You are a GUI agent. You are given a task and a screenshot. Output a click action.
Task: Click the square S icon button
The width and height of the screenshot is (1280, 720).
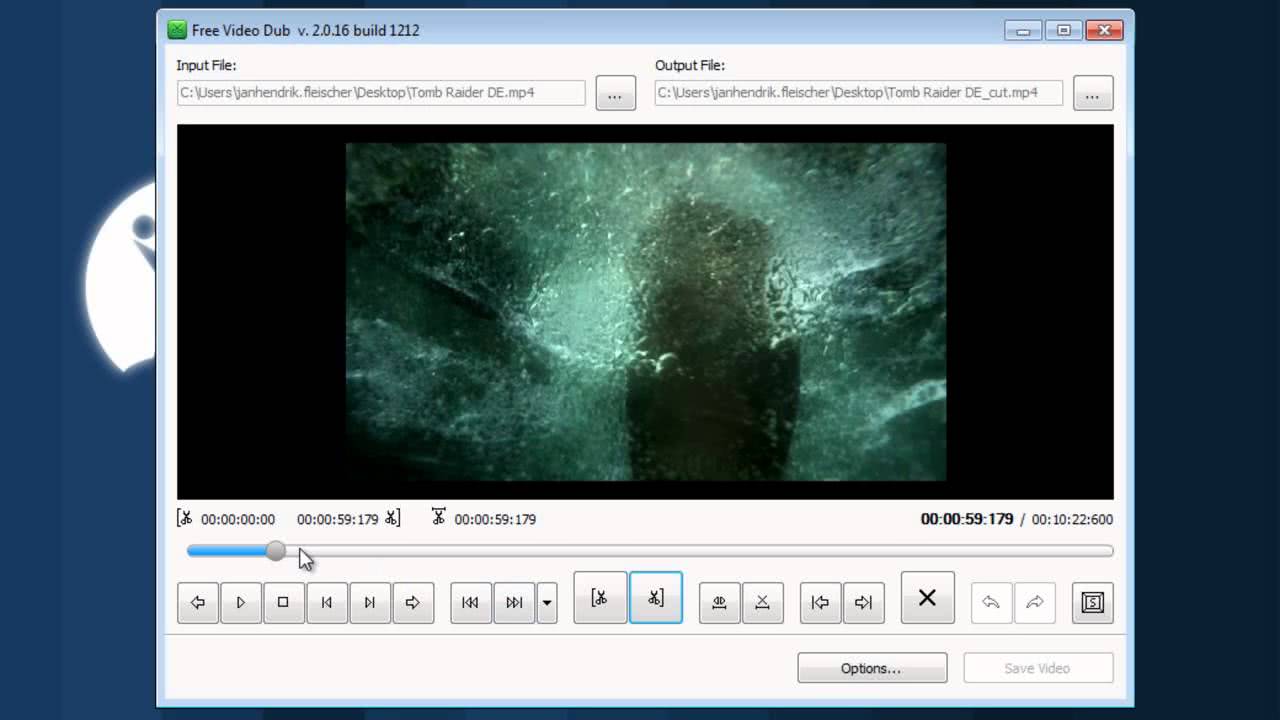pyautogui.click(x=1092, y=602)
